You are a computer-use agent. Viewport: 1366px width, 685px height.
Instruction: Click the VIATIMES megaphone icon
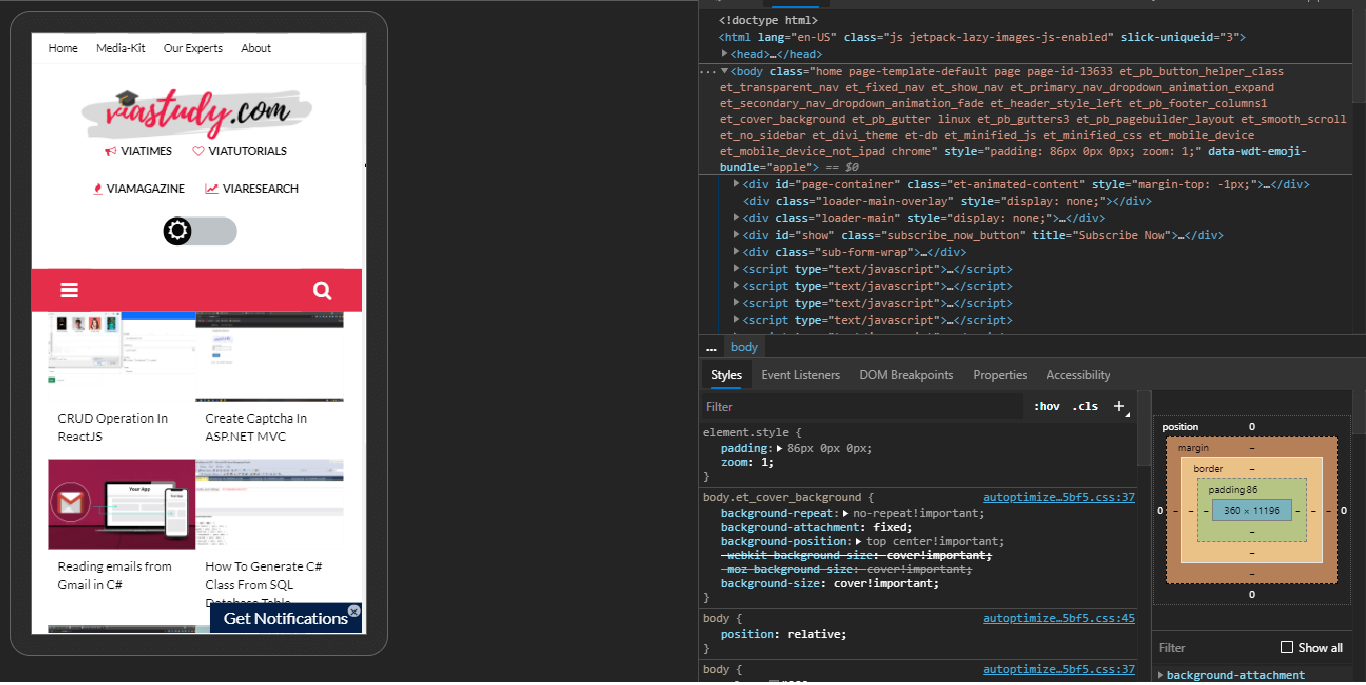point(111,151)
